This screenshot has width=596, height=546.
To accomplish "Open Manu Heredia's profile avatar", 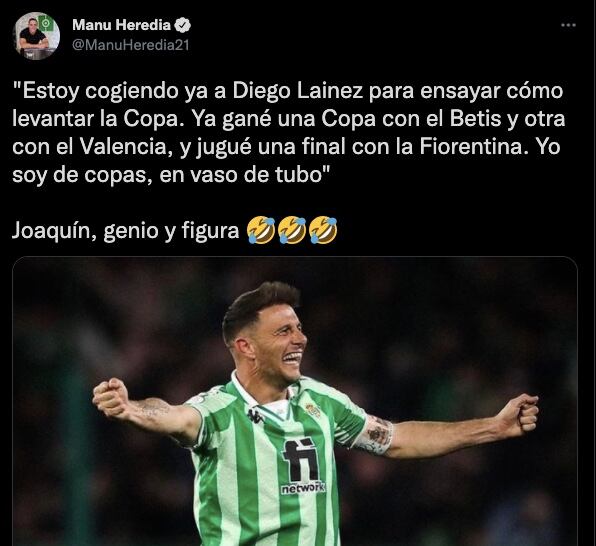I will (37, 36).
